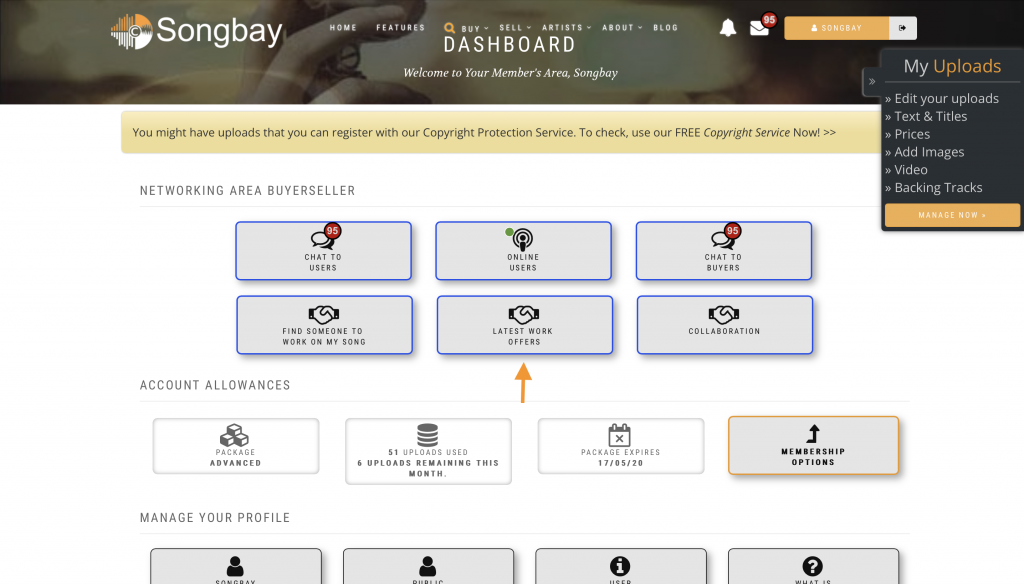Screen dimensions: 1024x584
Task: Click the 95 badge on mail icon
Action: [x=769, y=20]
